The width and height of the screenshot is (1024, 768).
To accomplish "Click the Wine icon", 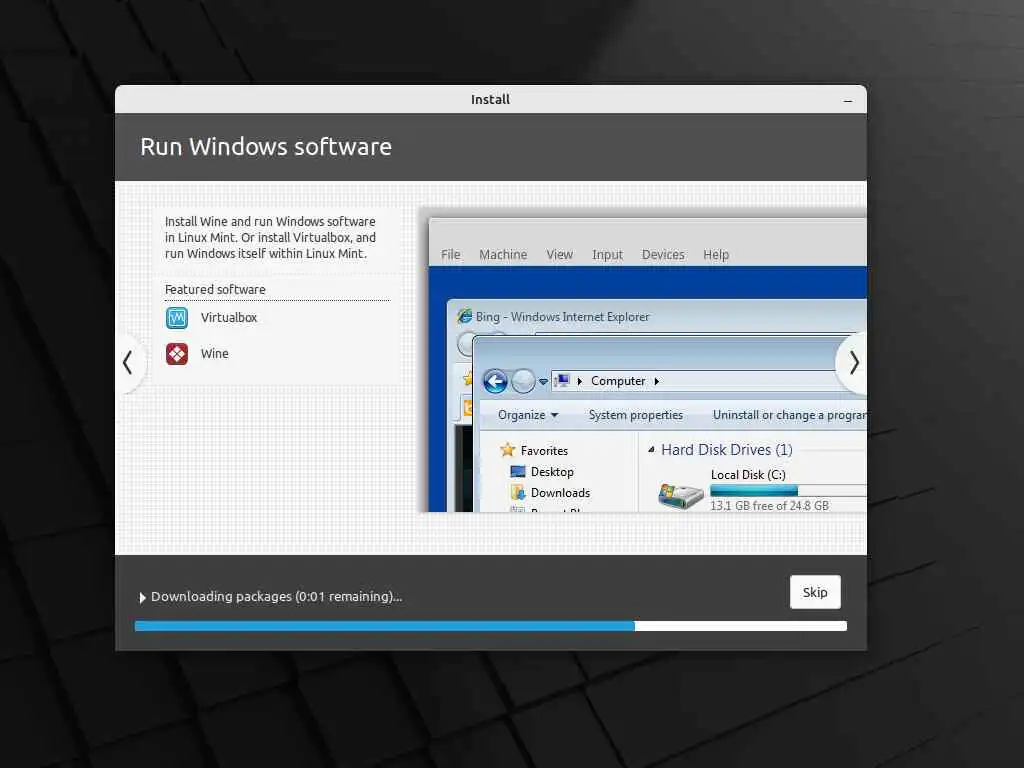I will [x=176, y=354].
